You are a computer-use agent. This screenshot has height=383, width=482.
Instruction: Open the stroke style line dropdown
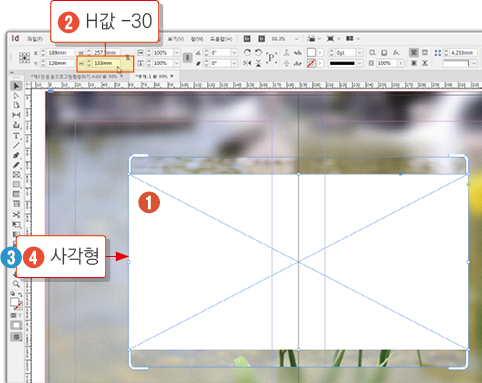[359, 63]
